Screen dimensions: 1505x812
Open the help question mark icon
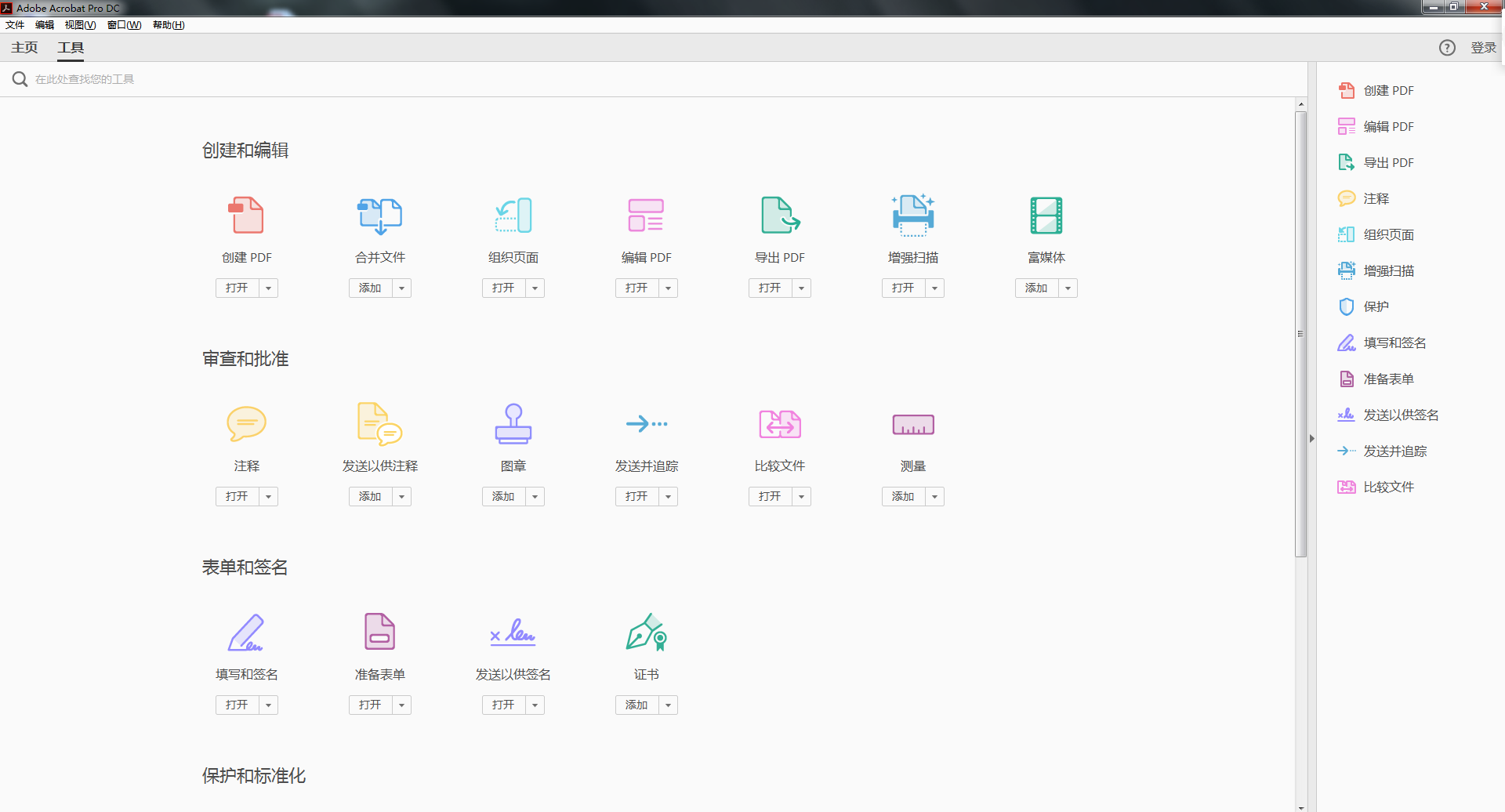click(1447, 48)
